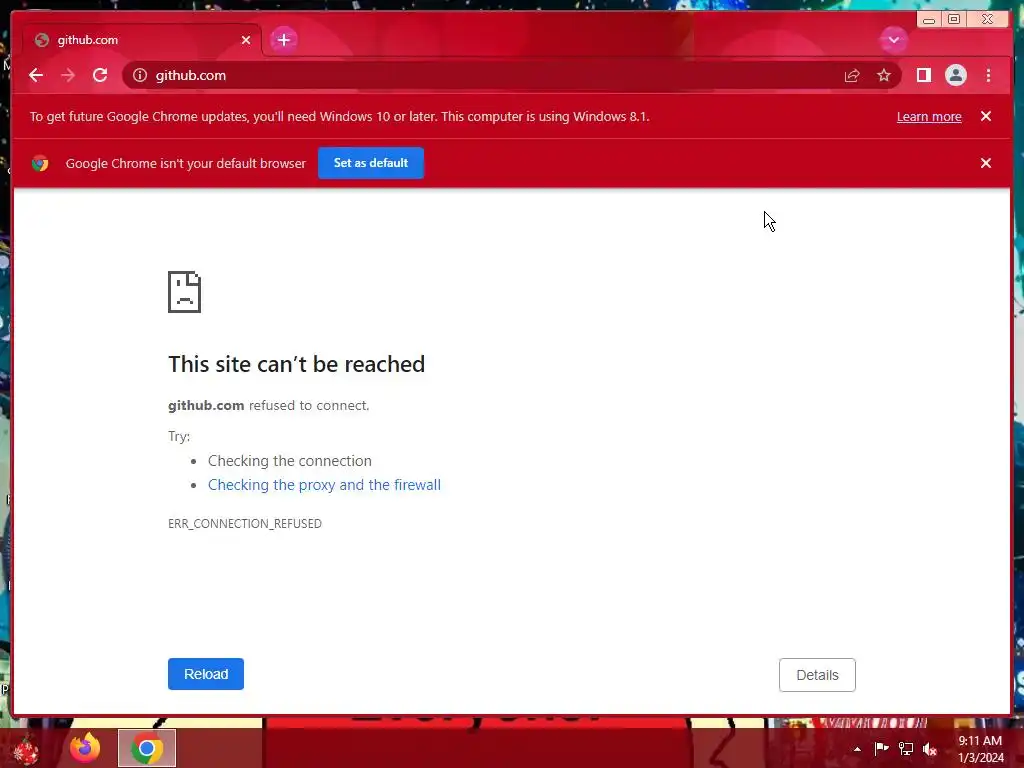
Task: Open Chrome's three-dot menu
Action: tap(988, 75)
